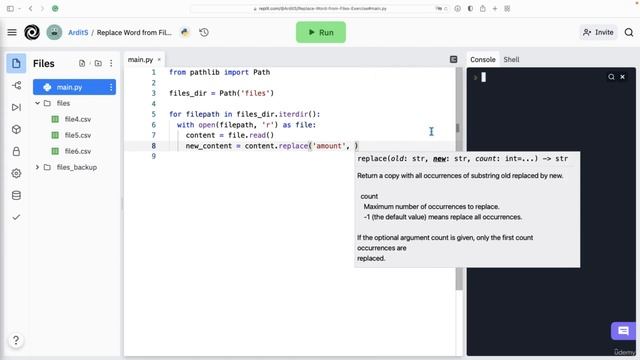Open the Database sidebar icon
Image resolution: width=640 pixels, height=360 pixels.
coord(16,196)
